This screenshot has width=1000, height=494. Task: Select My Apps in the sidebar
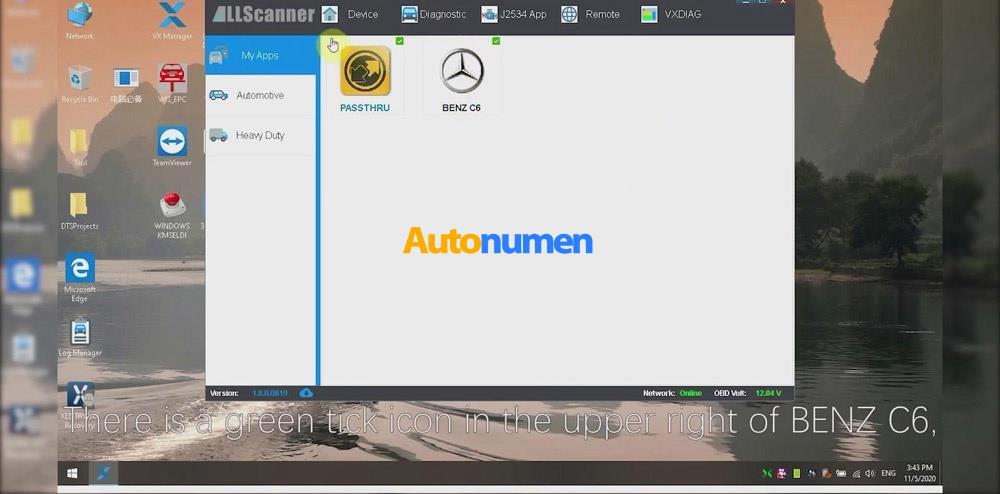point(260,55)
